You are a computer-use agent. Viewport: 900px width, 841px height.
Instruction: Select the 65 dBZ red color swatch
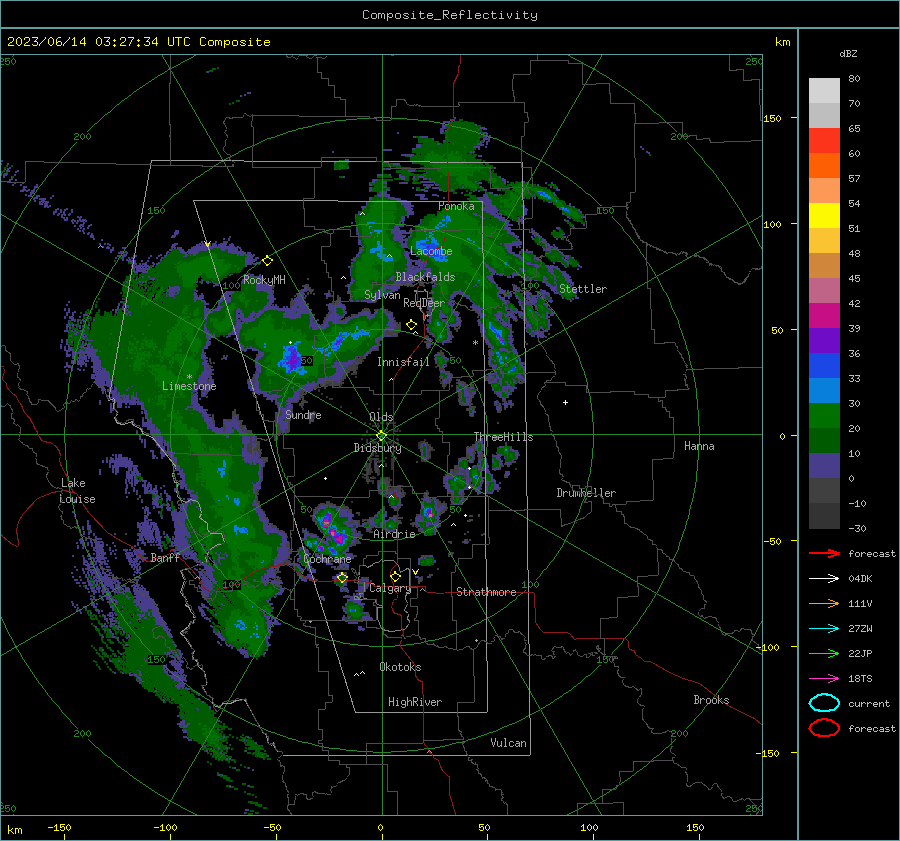click(x=824, y=140)
